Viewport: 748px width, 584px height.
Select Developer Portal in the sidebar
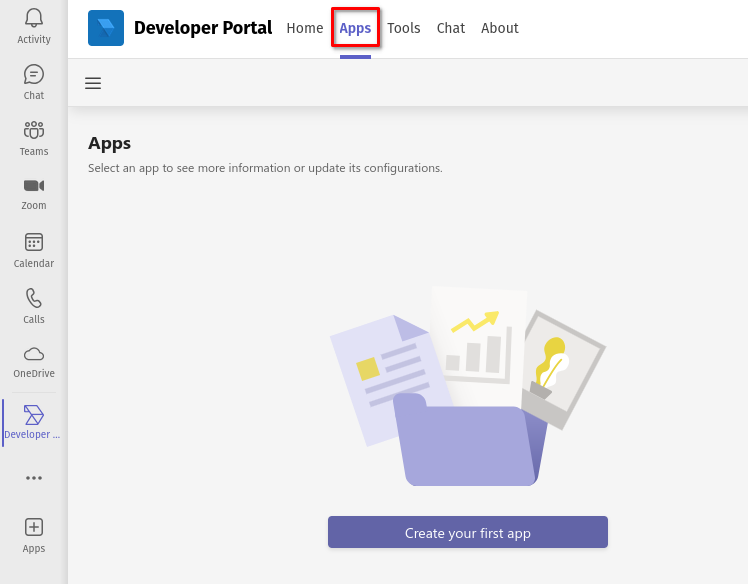tap(34, 416)
